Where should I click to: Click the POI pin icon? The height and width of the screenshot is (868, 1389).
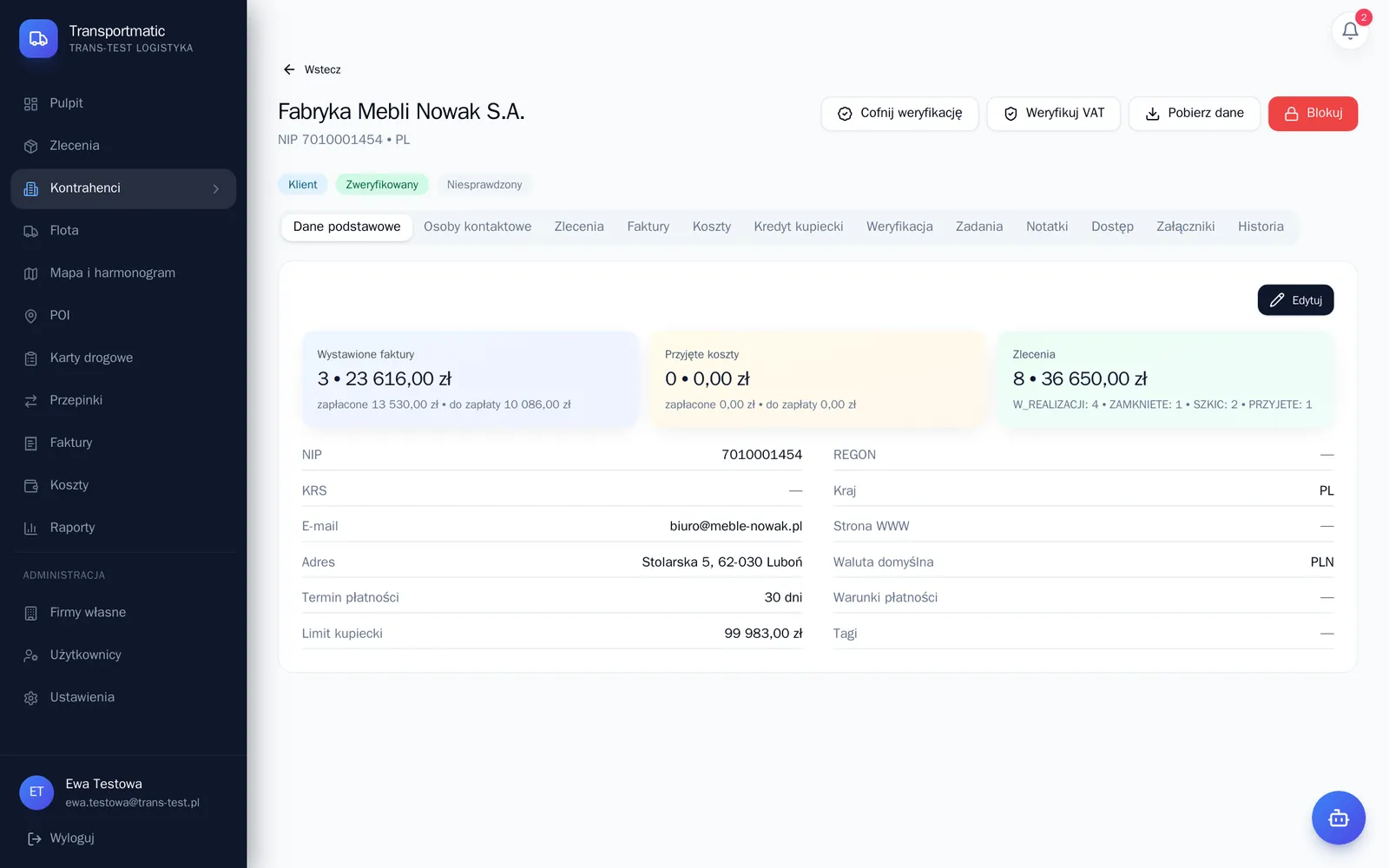click(31, 316)
